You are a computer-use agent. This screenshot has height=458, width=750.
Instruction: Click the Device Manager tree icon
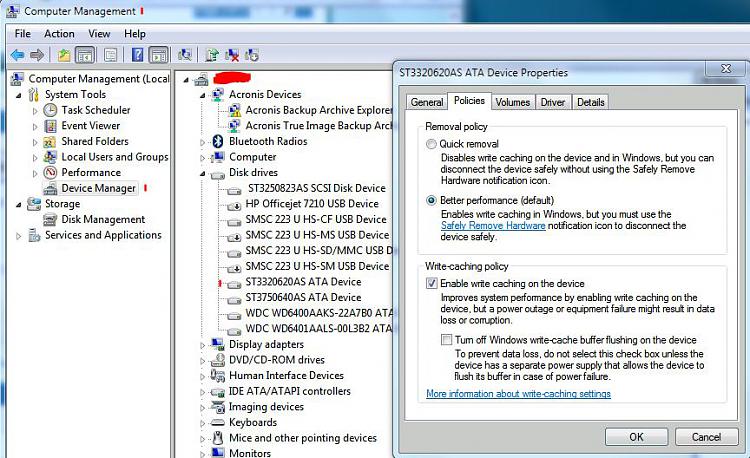50,189
